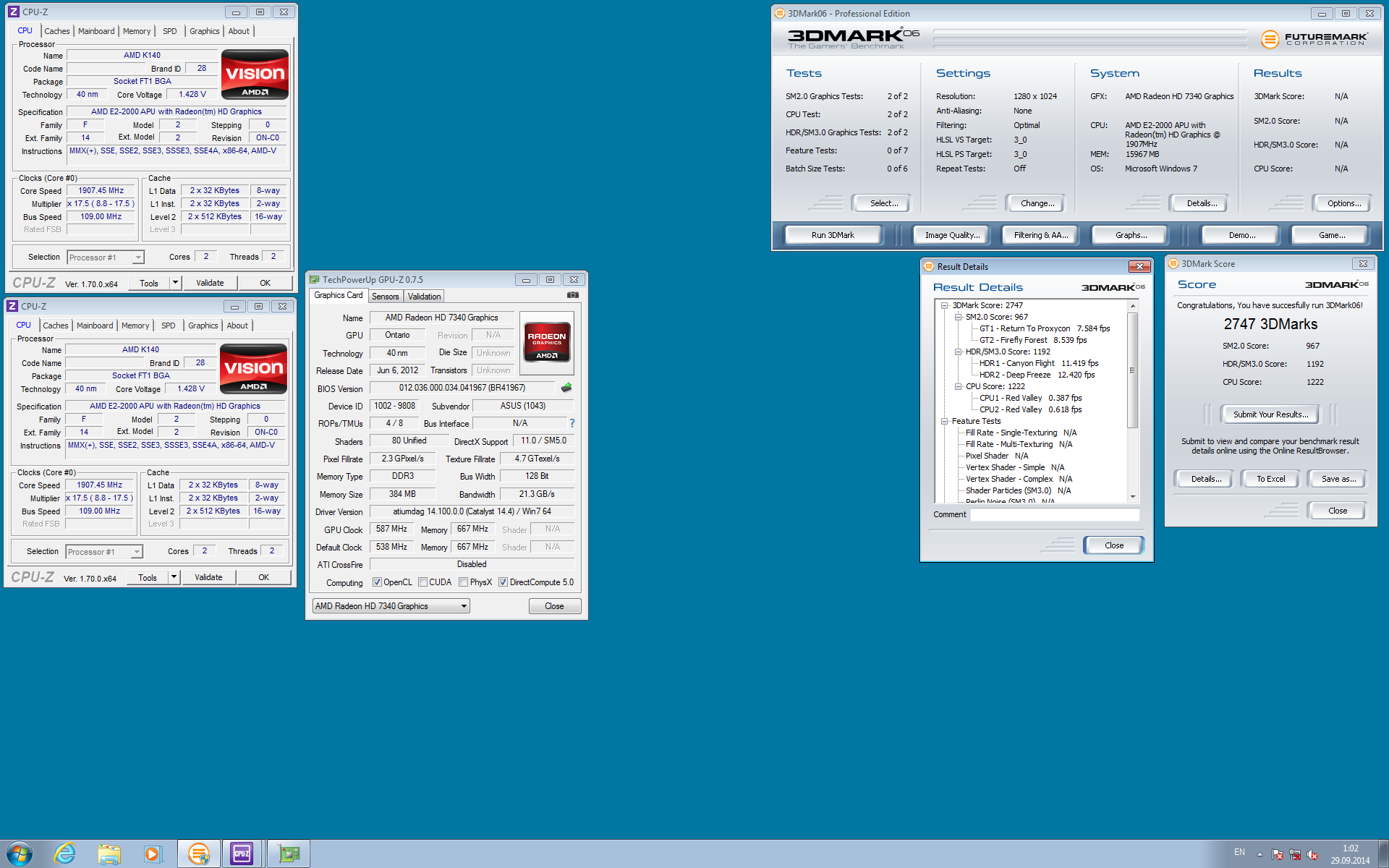Click the muted volume tray icon
The height and width of the screenshot is (868, 1389).
click(x=1312, y=854)
